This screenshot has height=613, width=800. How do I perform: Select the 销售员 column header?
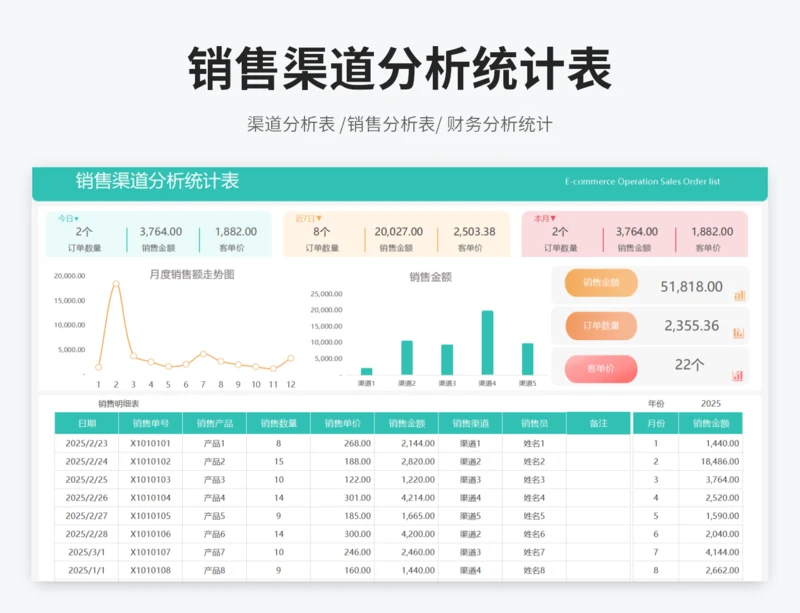(534, 423)
